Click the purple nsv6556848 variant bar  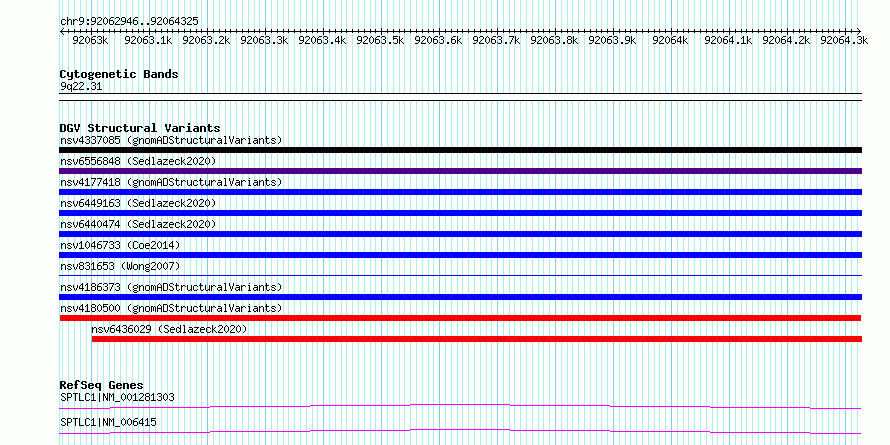click(x=460, y=171)
